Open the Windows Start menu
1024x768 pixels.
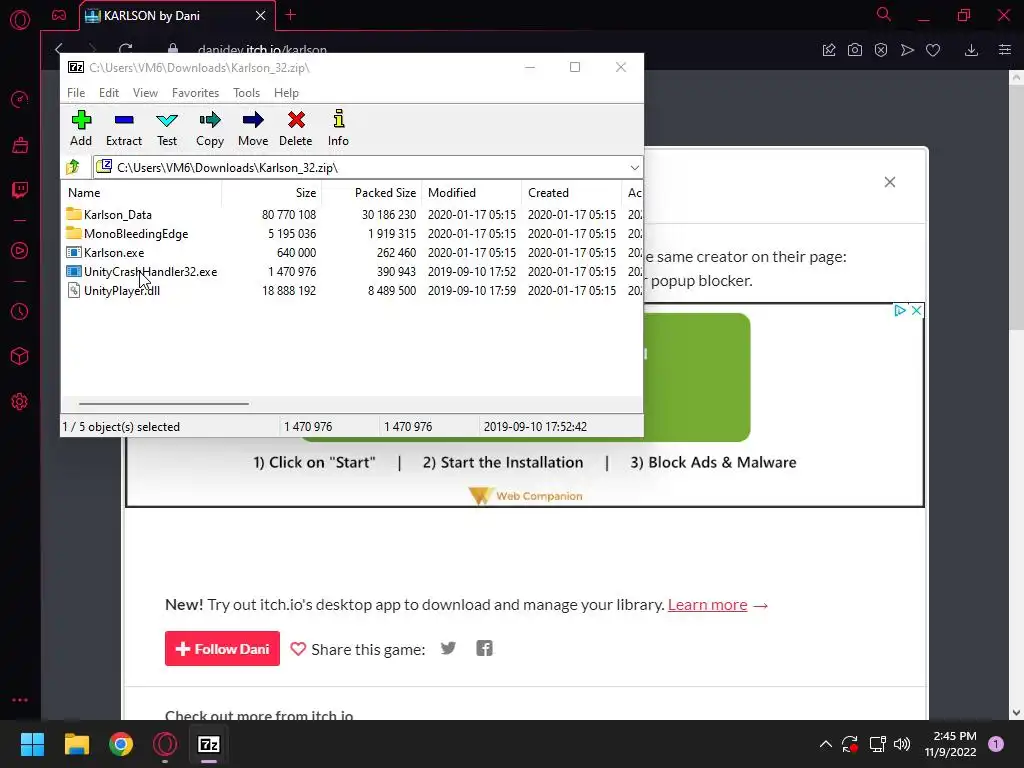point(32,744)
